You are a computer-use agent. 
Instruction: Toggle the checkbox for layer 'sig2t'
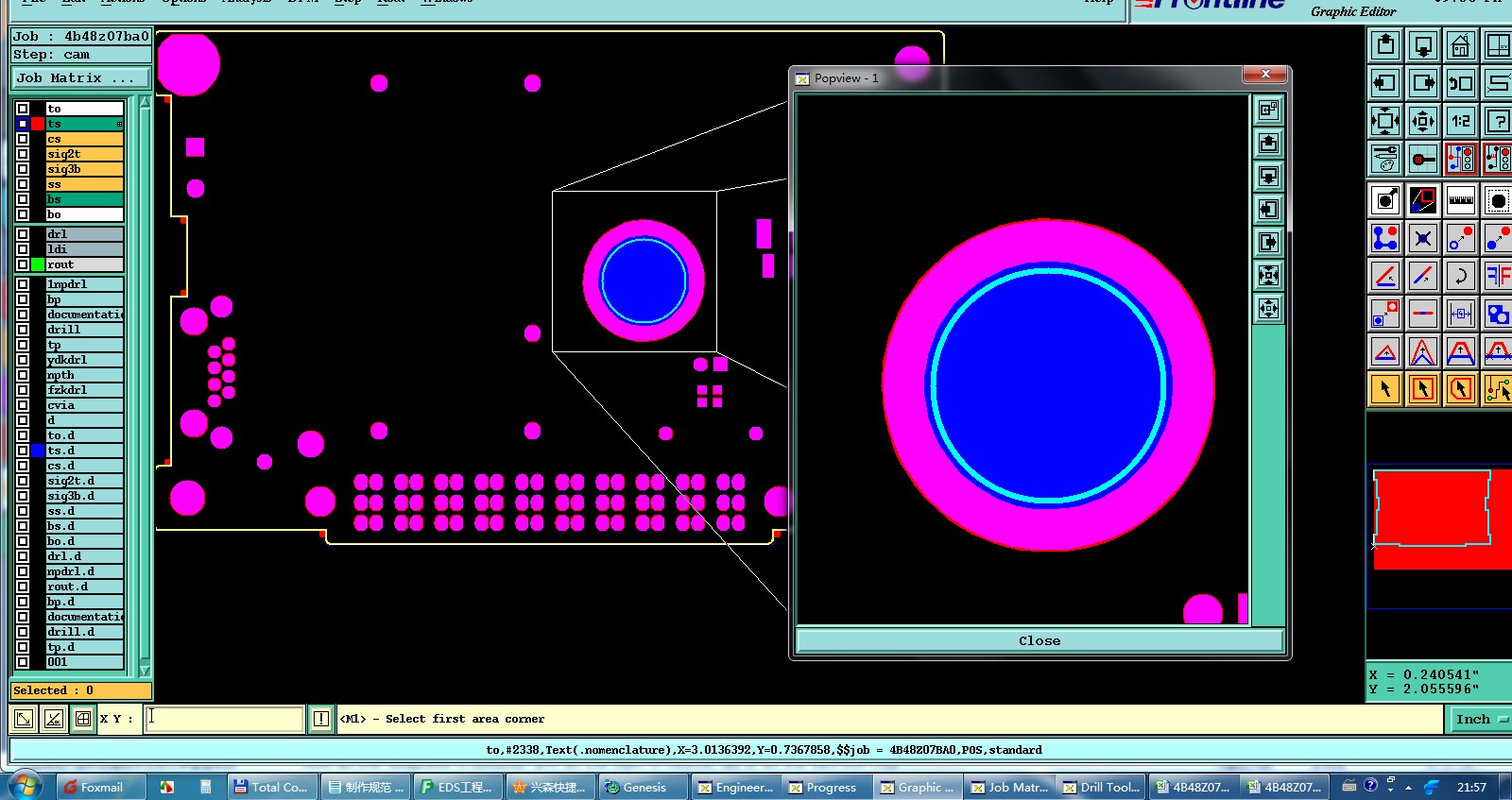[23, 154]
